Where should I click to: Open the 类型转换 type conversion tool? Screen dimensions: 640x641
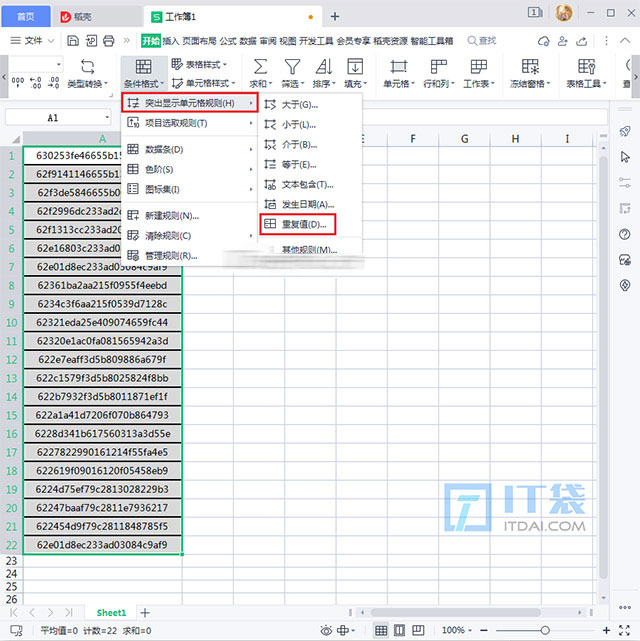click(x=87, y=74)
